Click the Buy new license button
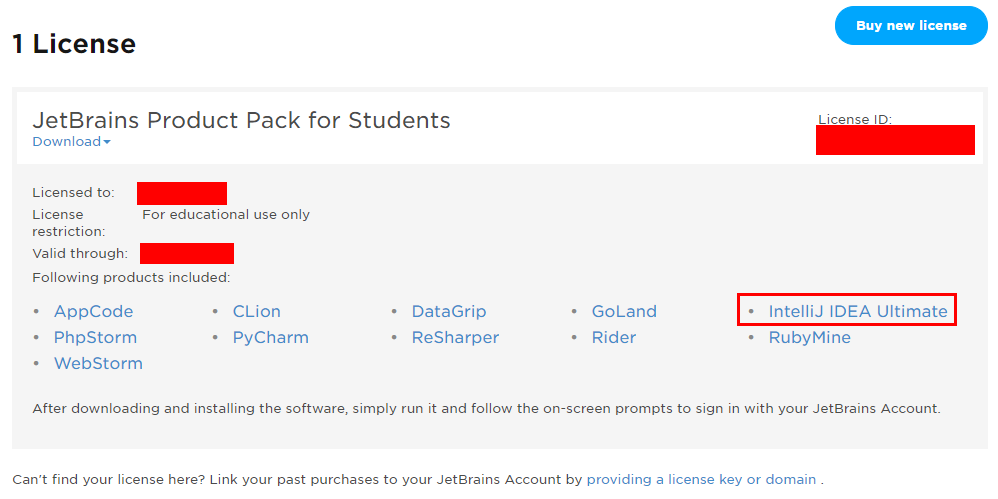This screenshot has height=499, width=998. point(911,25)
